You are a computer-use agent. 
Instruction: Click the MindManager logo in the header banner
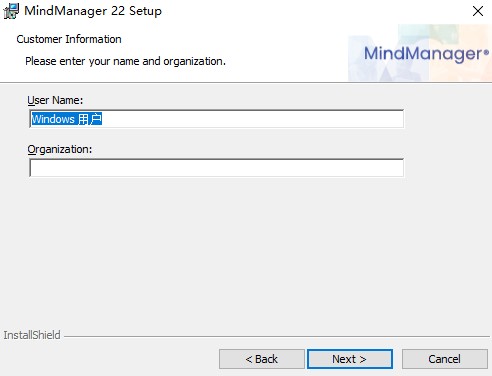pos(426,54)
